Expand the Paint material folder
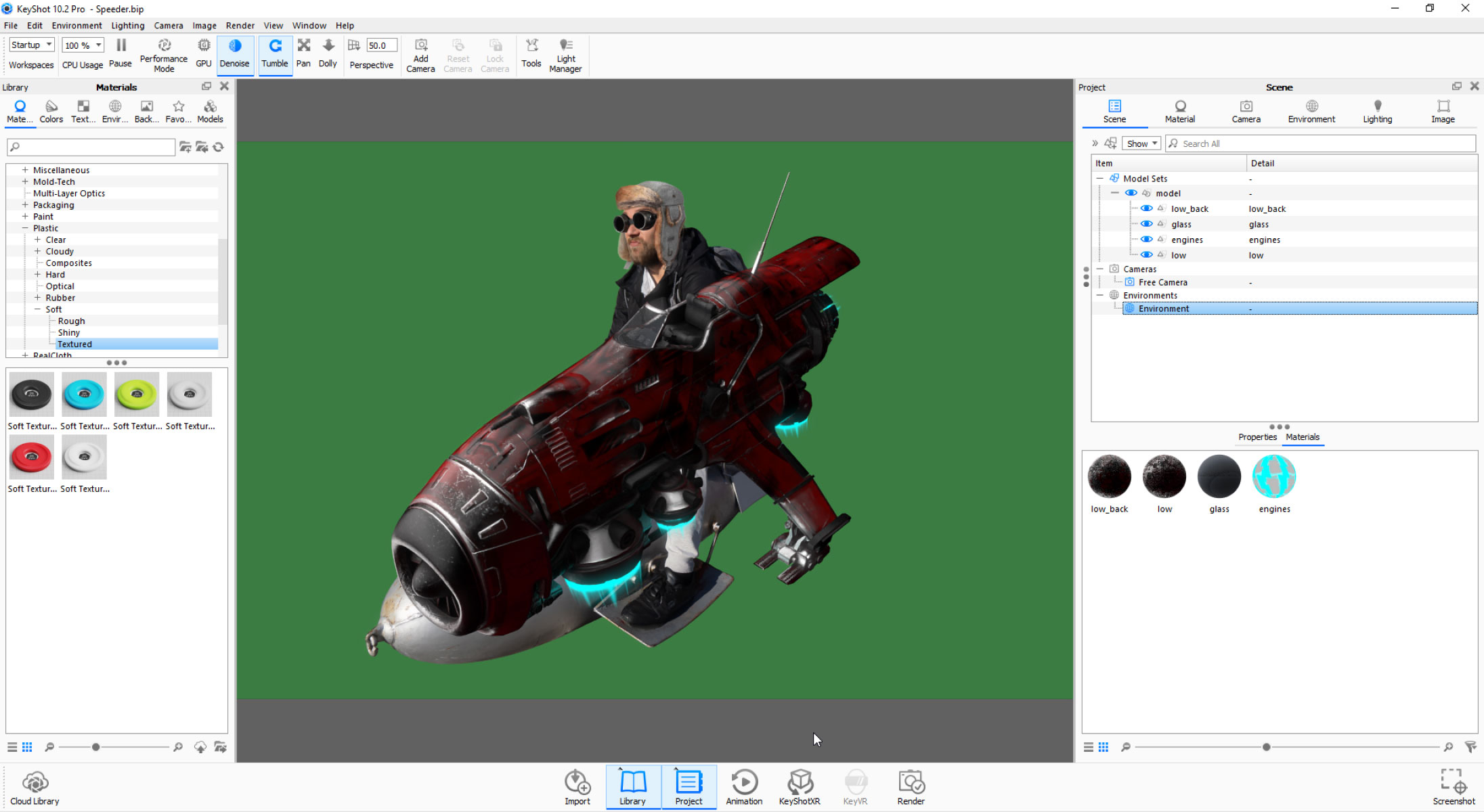This screenshot has width=1484, height=812. 25,217
